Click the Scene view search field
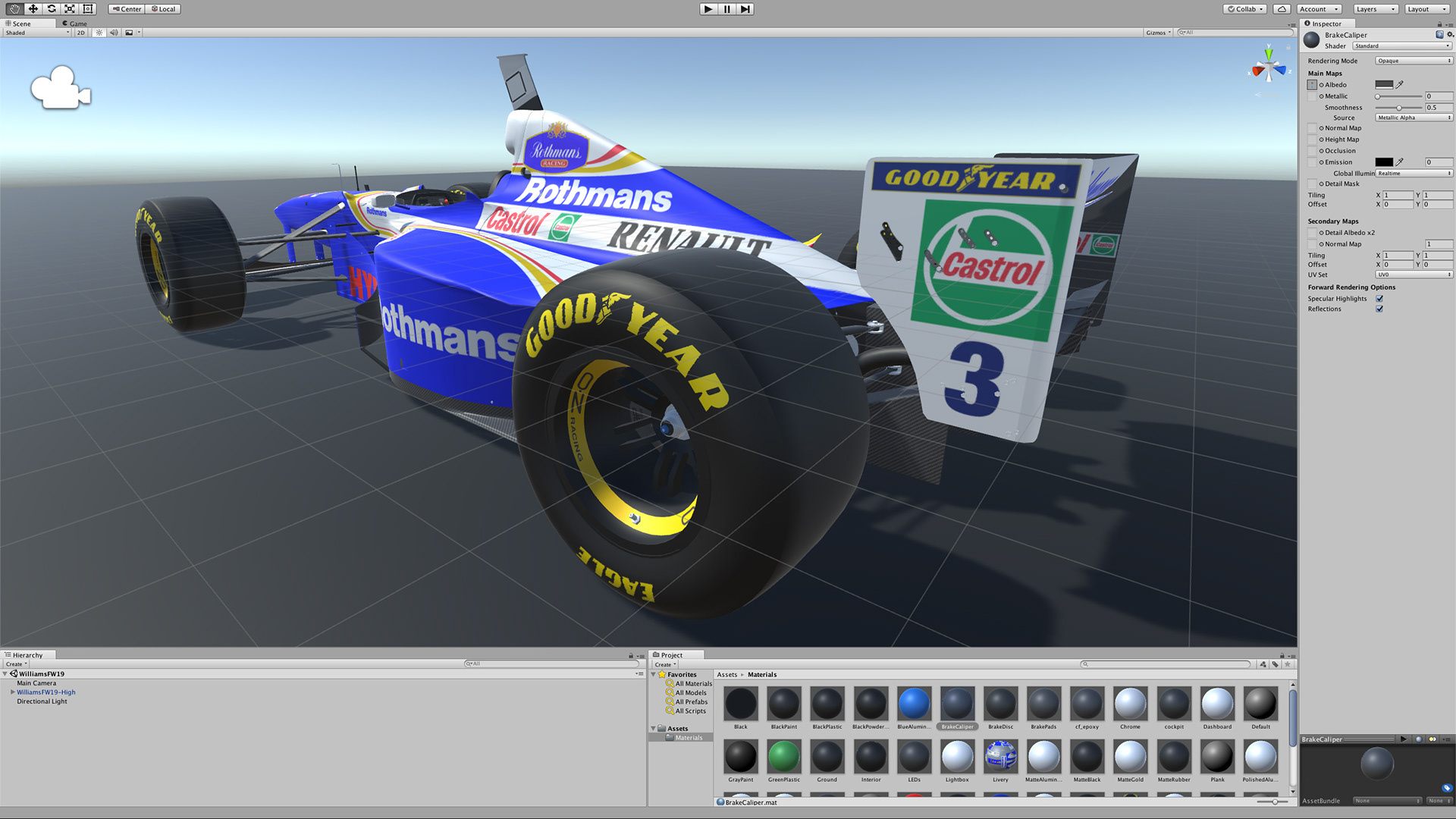1456x819 pixels. click(1235, 33)
